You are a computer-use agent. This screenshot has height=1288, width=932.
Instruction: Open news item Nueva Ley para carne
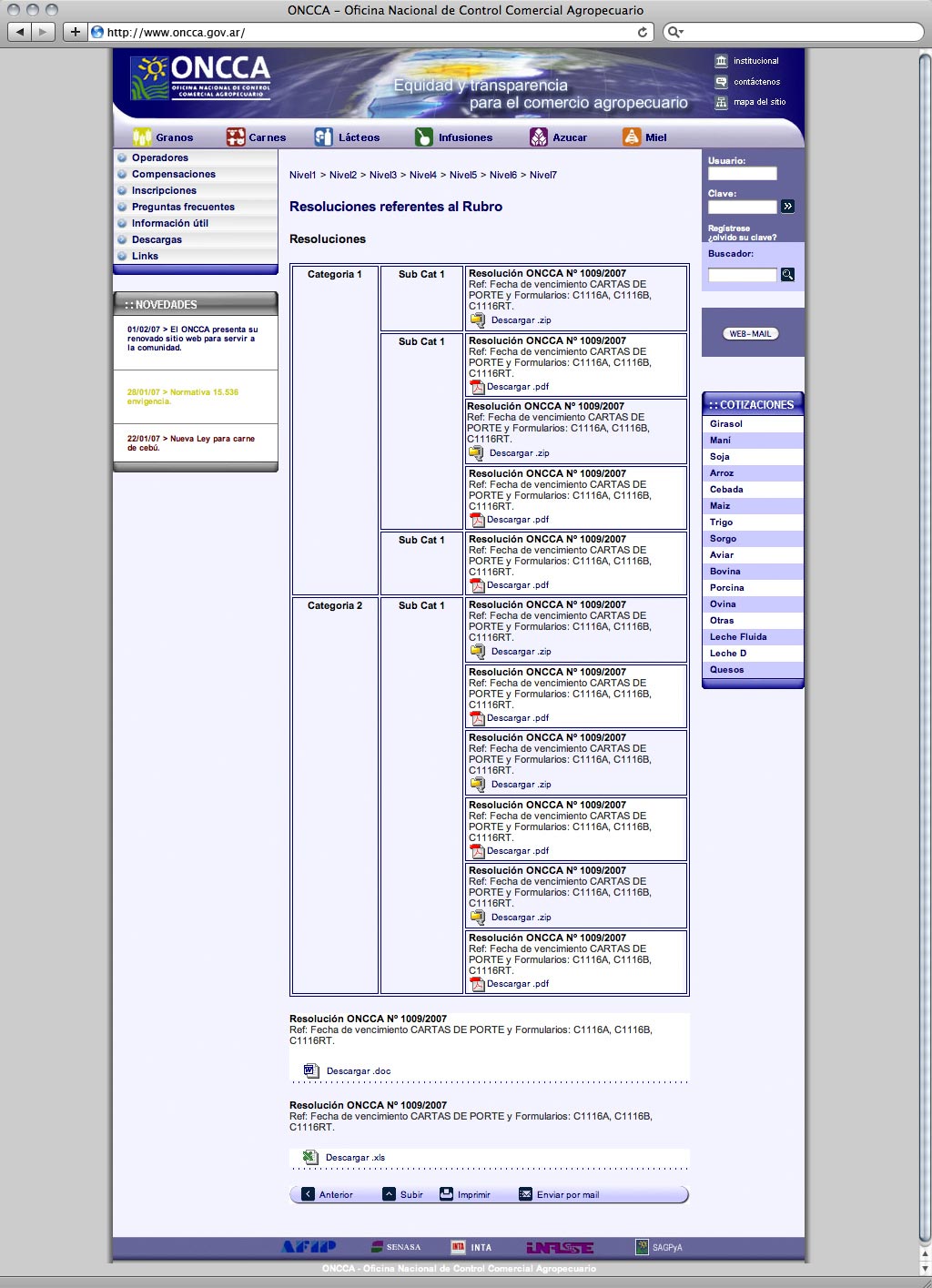click(191, 443)
